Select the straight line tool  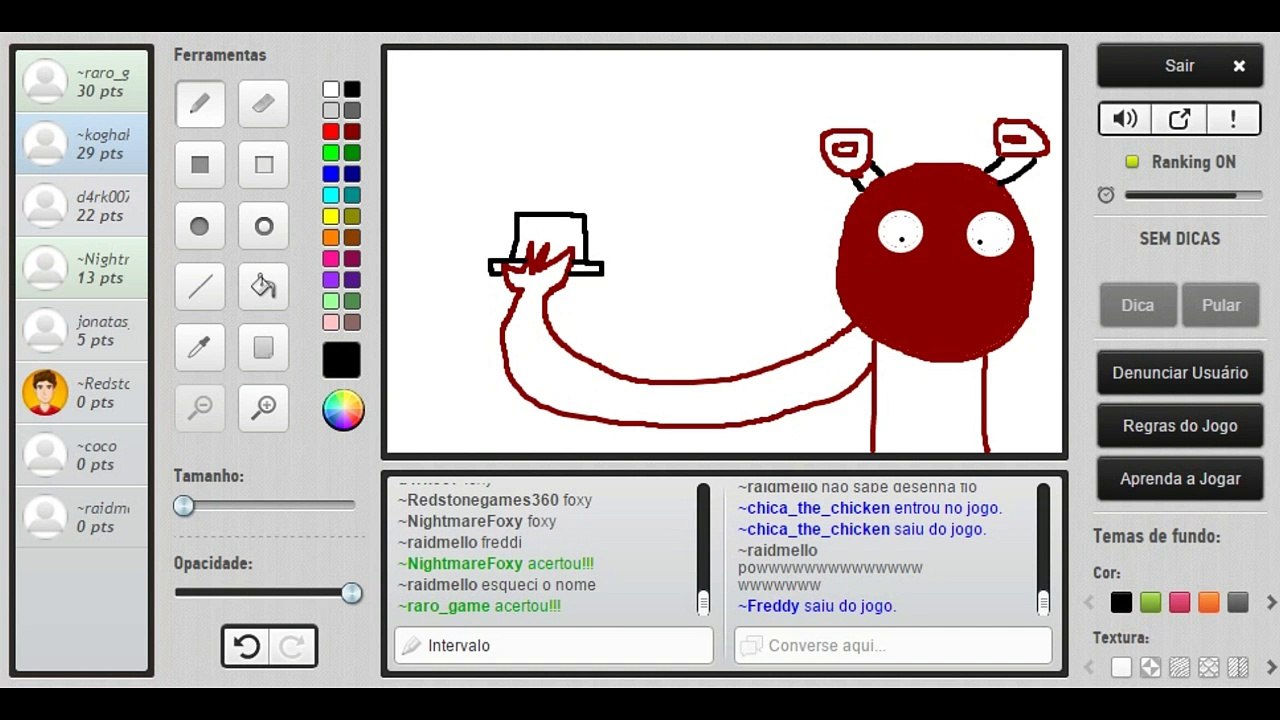pyautogui.click(x=200, y=287)
